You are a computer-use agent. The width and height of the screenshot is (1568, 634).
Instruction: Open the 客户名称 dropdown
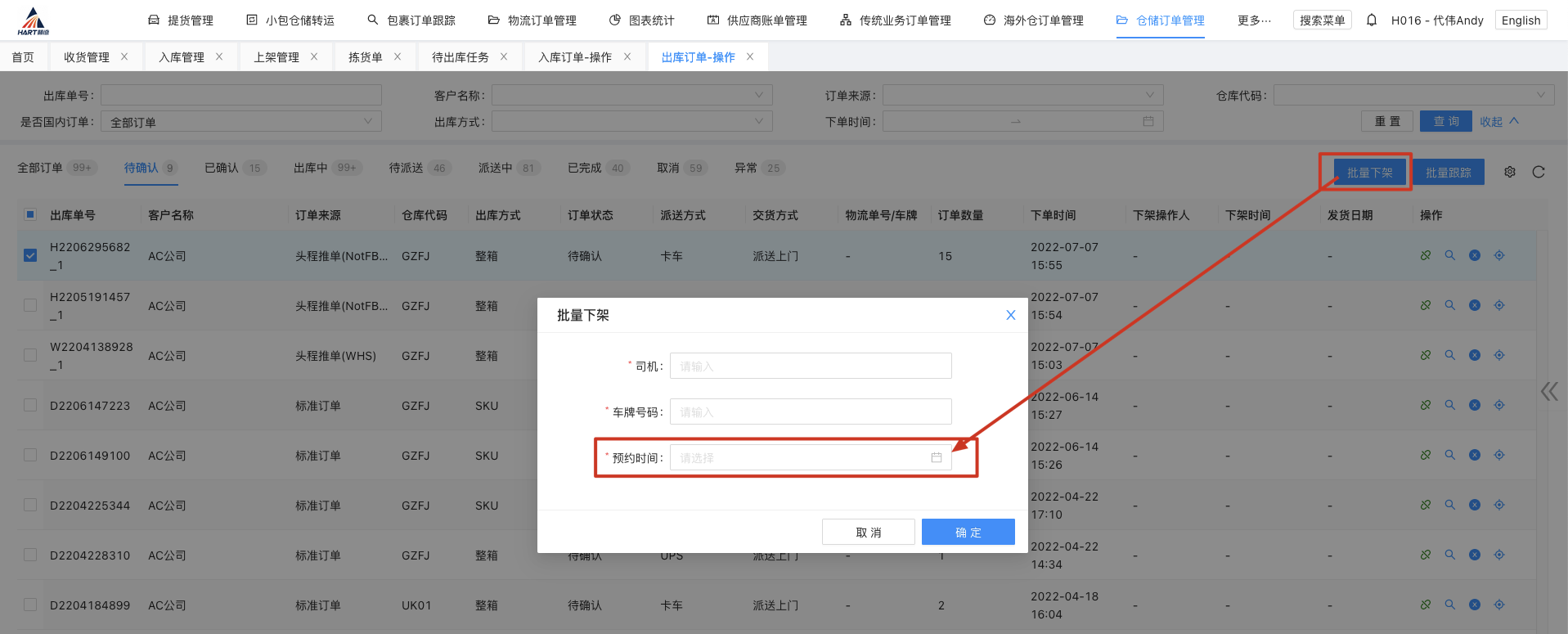(x=631, y=96)
